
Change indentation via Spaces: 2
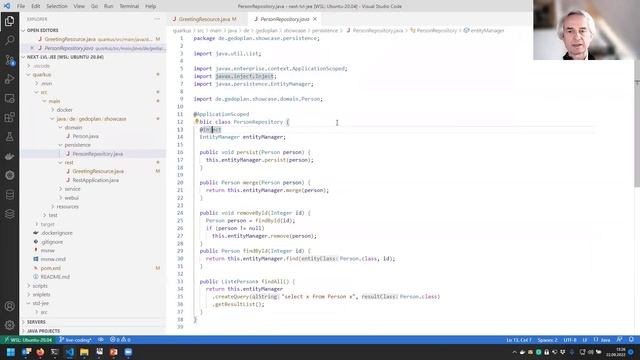pyautogui.click(x=547, y=340)
